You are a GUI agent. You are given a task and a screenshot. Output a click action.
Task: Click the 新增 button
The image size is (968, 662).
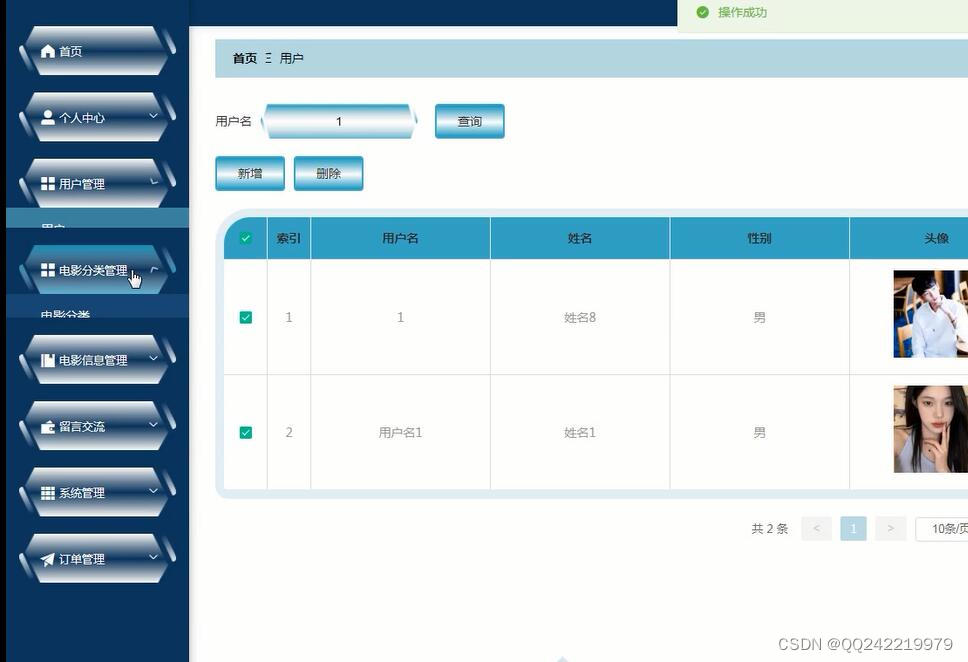click(x=249, y=172)
